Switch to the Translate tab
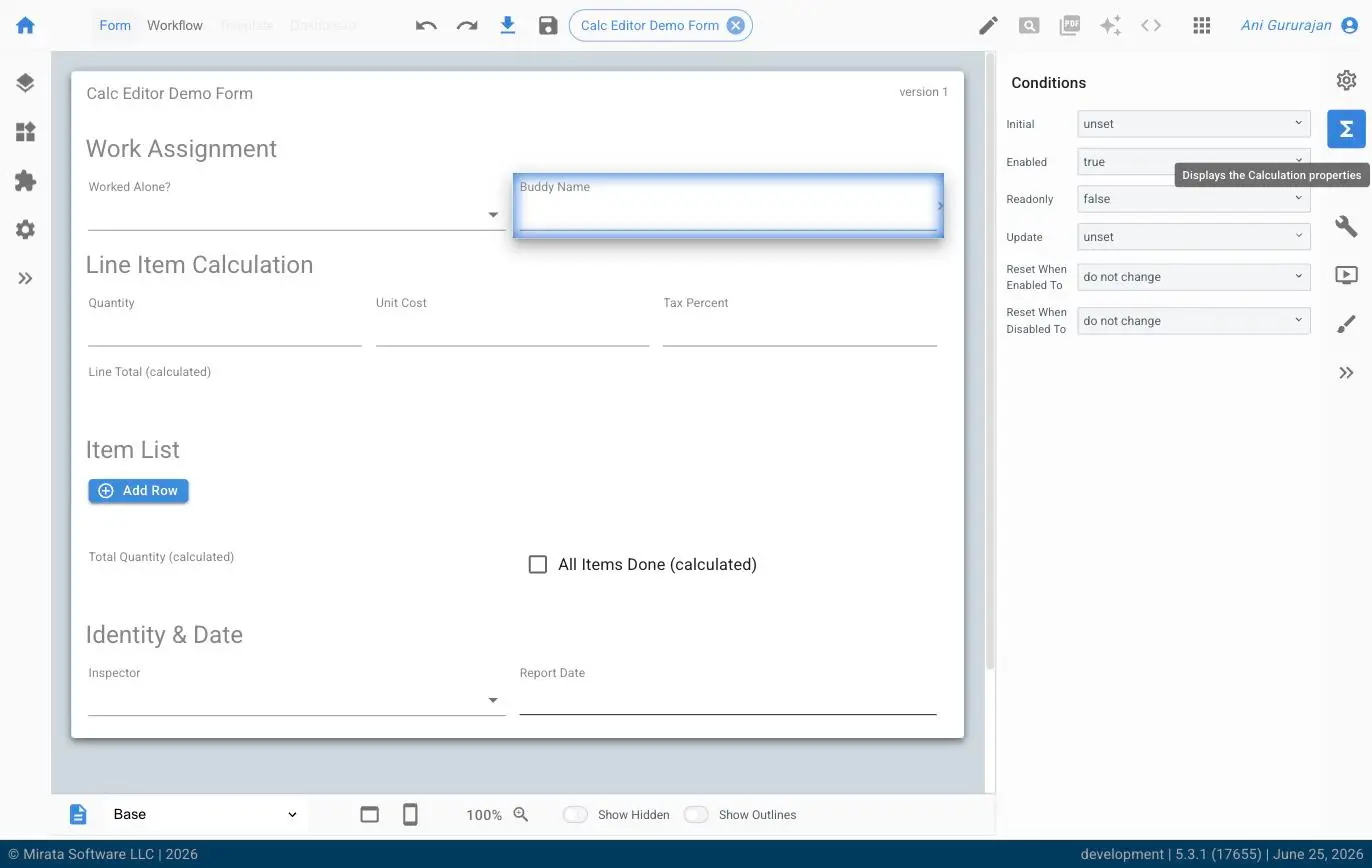Screen dimensions: 1372x868 tap(246, 25)
